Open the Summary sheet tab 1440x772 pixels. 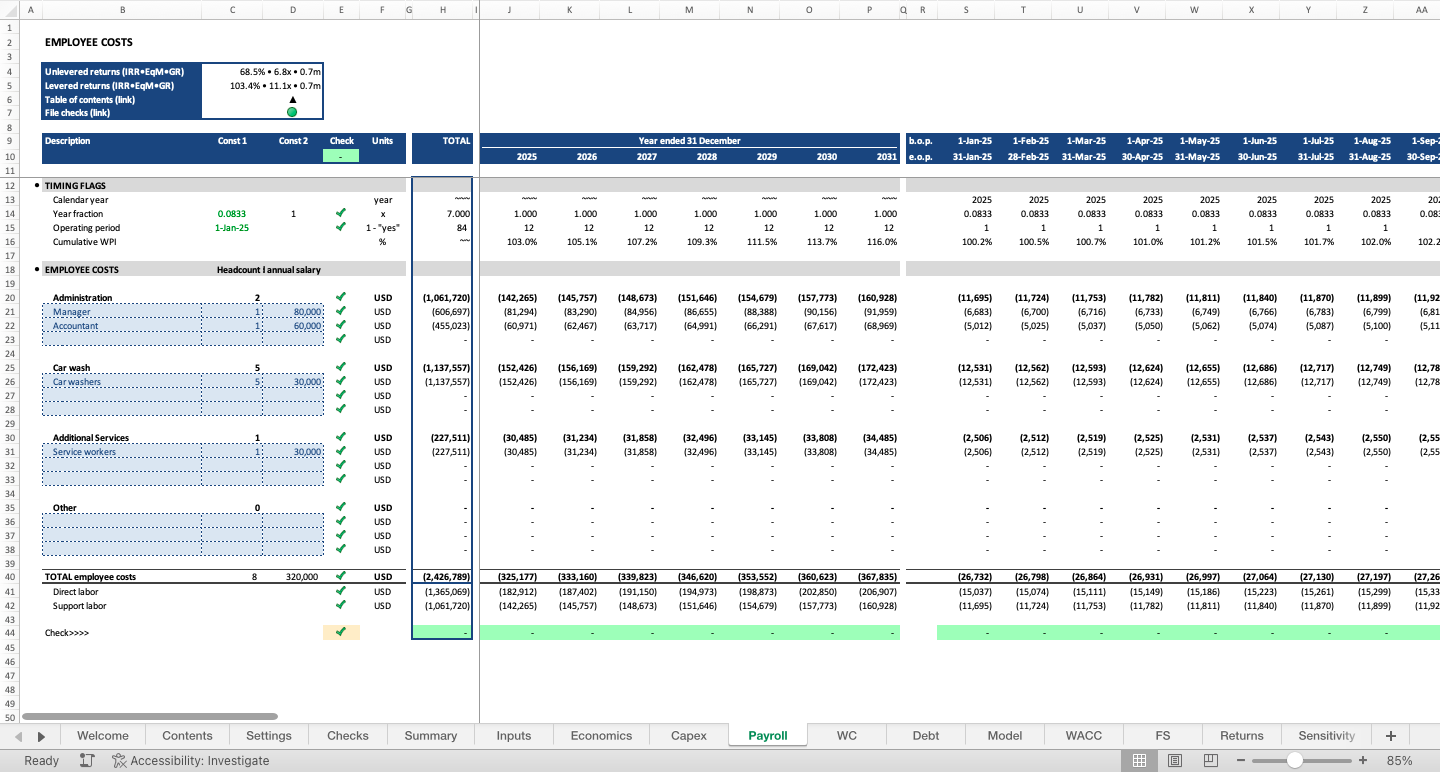click(431, 736)
